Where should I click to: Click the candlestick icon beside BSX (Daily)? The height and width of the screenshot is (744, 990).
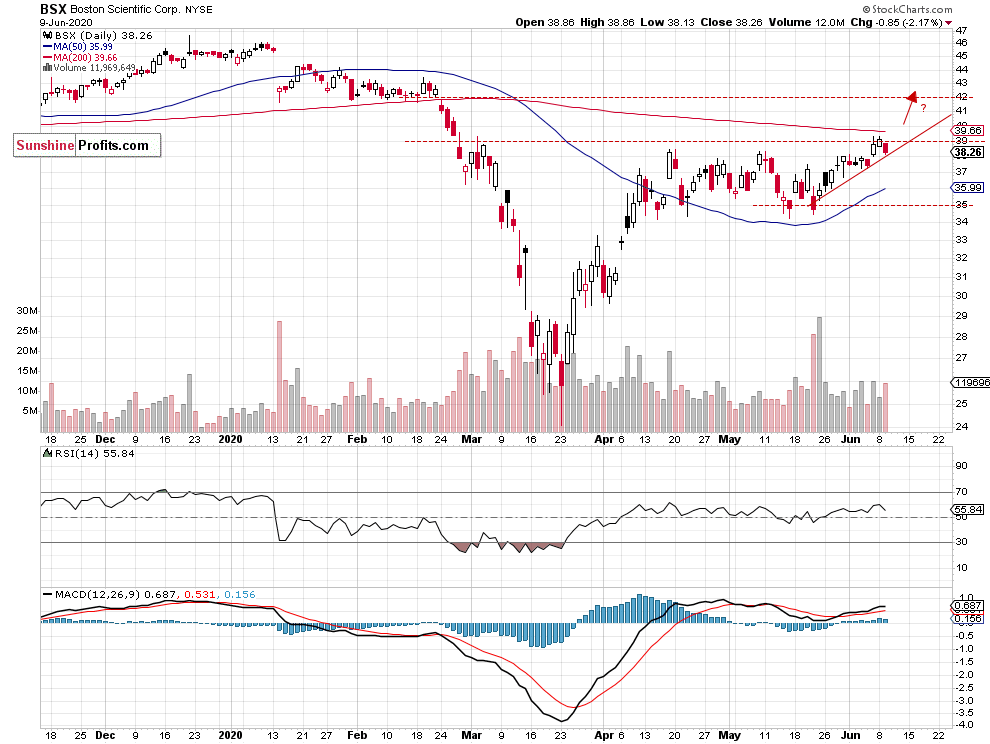[48, 35]
